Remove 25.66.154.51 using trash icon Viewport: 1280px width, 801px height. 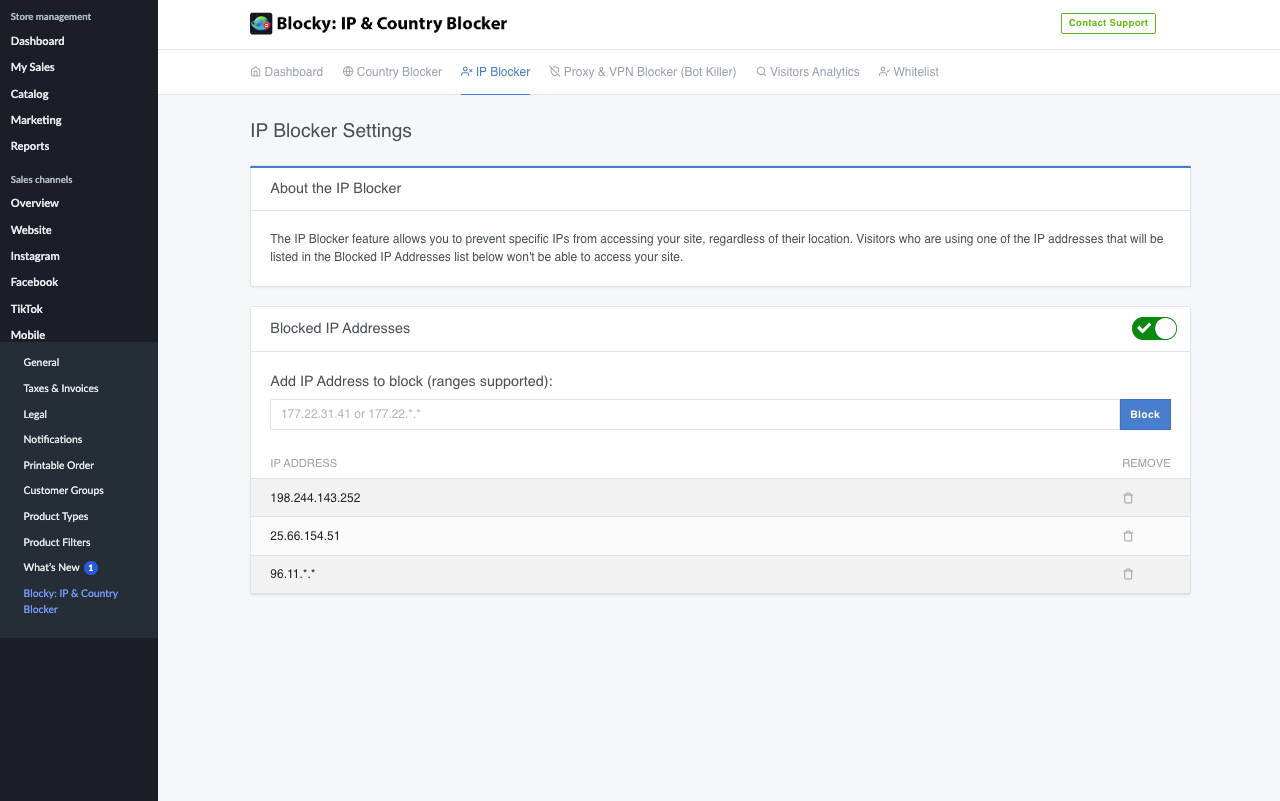click(x=1128, y=536)
